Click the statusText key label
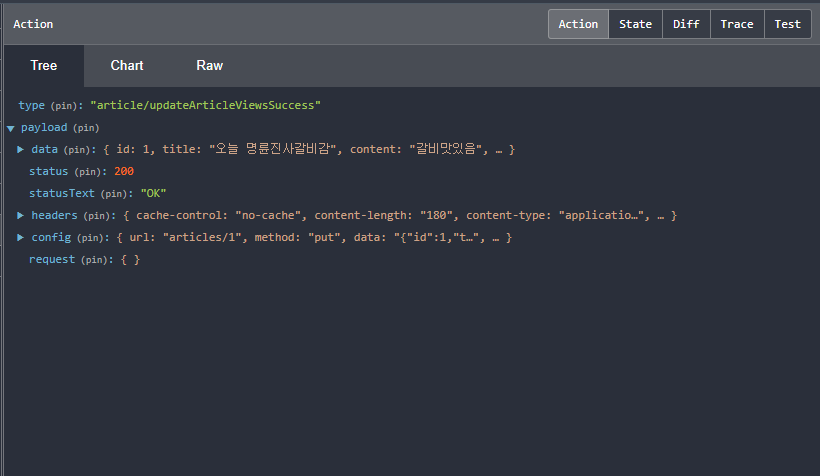This screenshot has width=820, height=476. coord(62,194)
